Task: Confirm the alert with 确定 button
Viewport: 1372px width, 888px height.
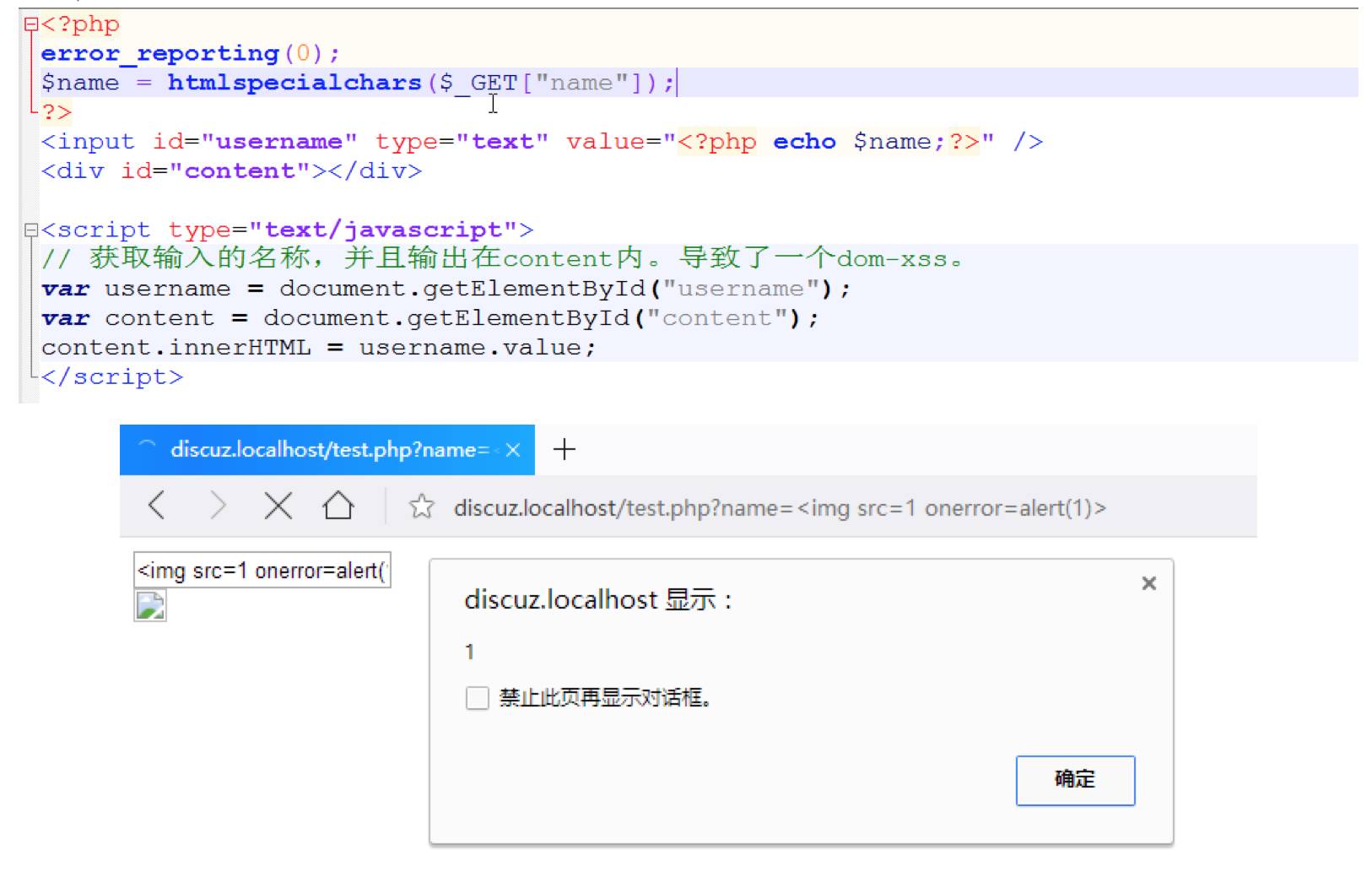Action: 1075,780
